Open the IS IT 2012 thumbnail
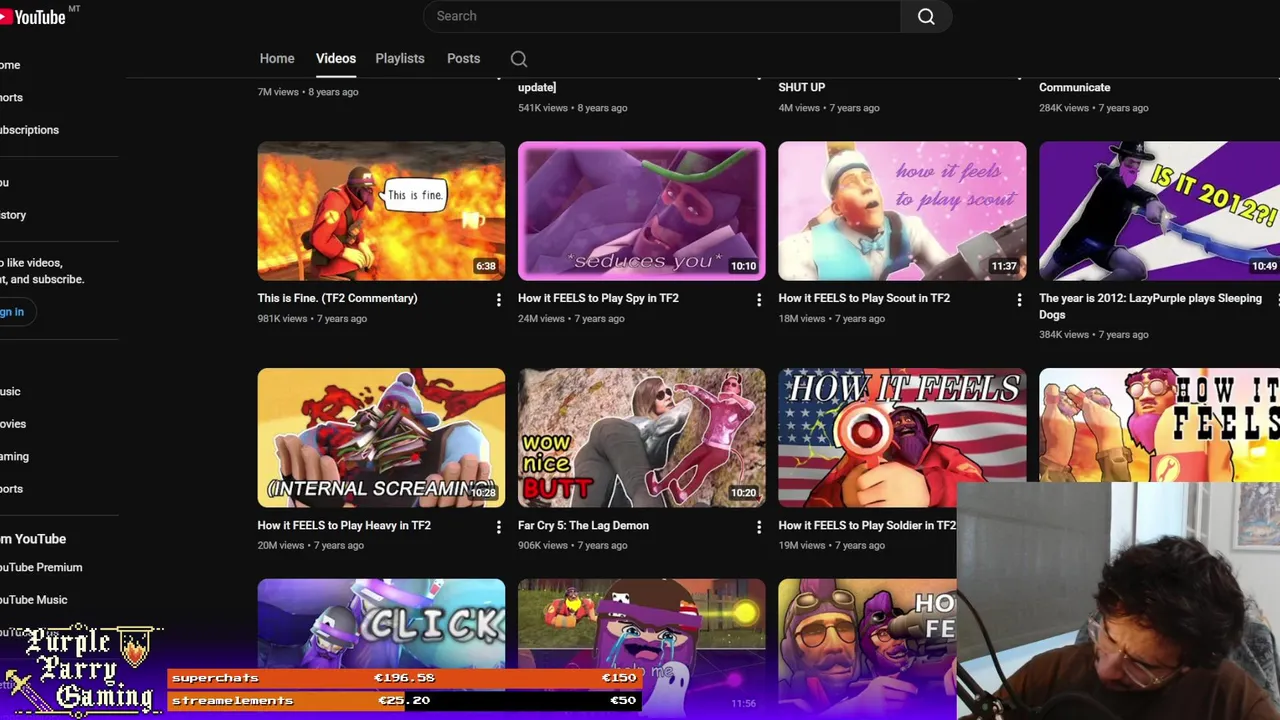The width and height of the screenshot is (1280, 720). click(x=1159, y=211)
